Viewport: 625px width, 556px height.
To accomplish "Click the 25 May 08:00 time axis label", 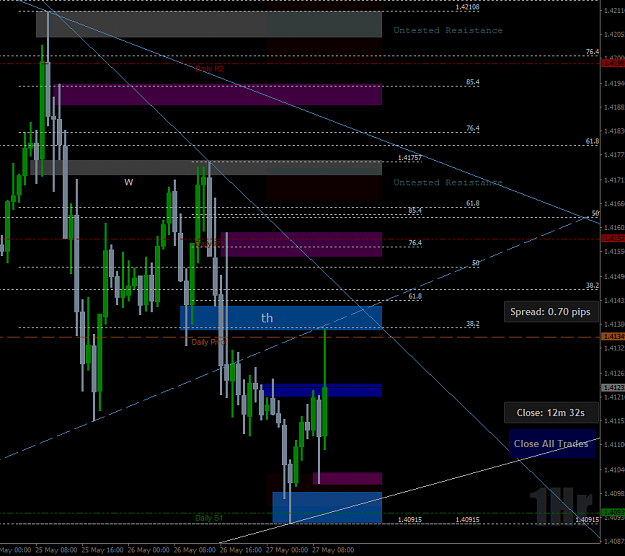I will pos(56,550).
